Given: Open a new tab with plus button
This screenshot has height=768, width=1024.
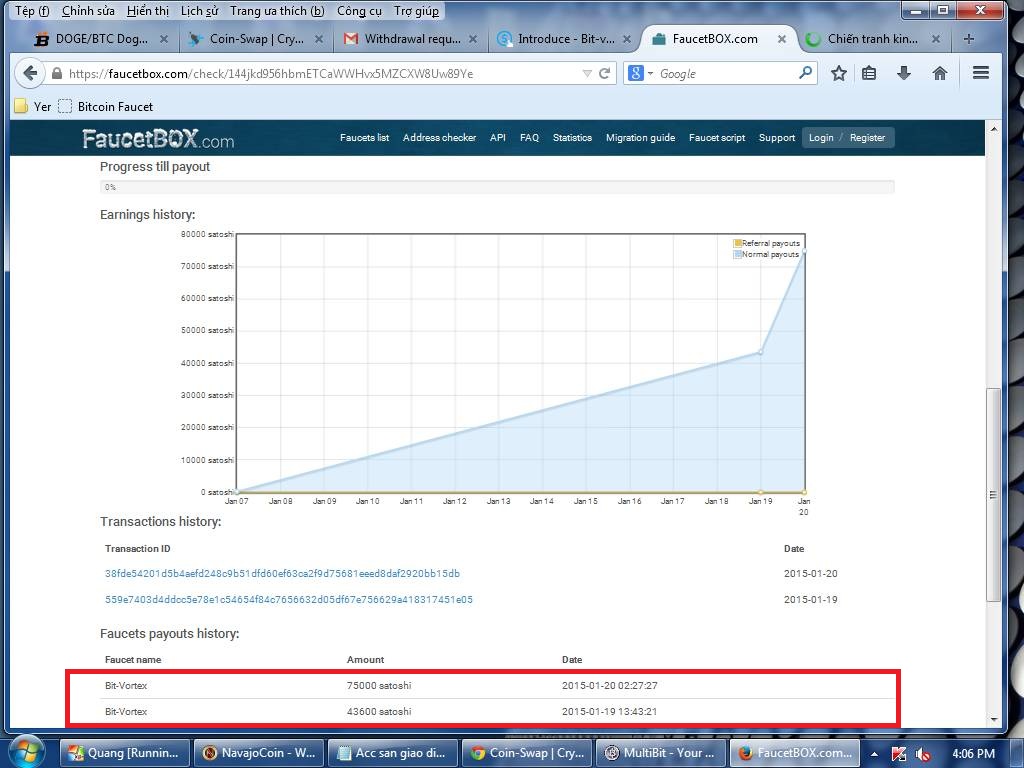Looking at the screenshot, I should click(968, 39).
